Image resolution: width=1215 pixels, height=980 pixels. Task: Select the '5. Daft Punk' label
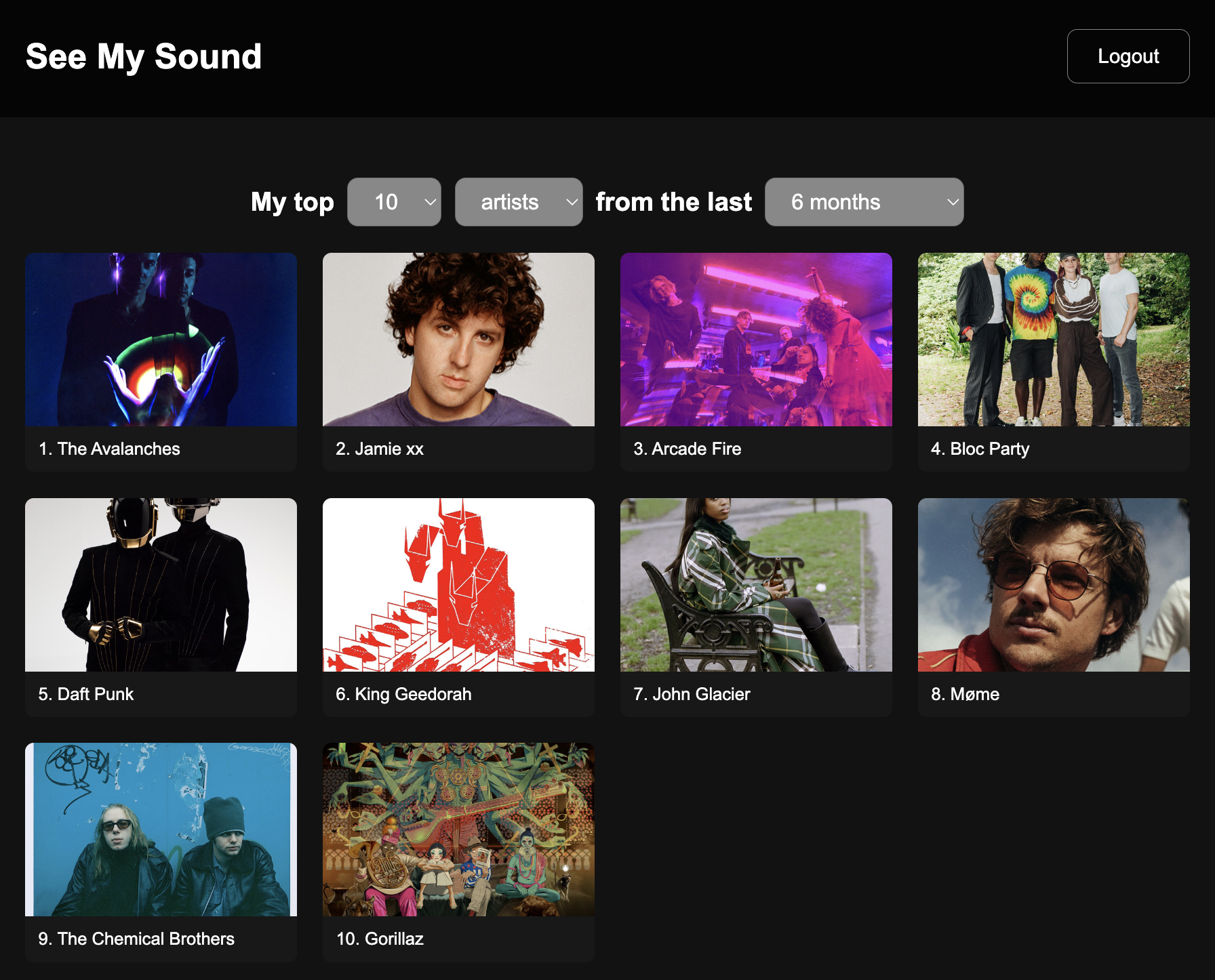86,694
